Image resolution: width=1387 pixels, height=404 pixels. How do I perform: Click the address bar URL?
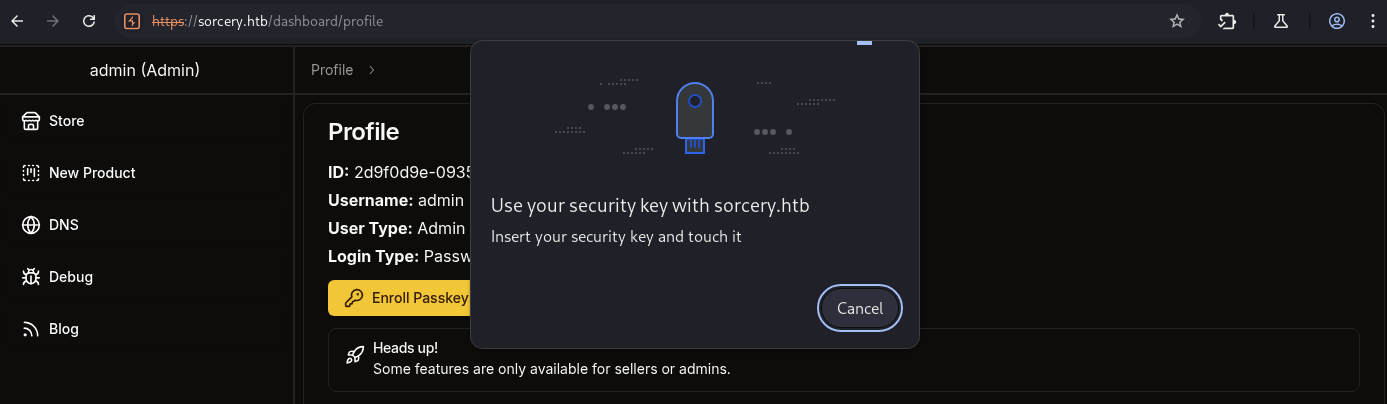point(267,20)
